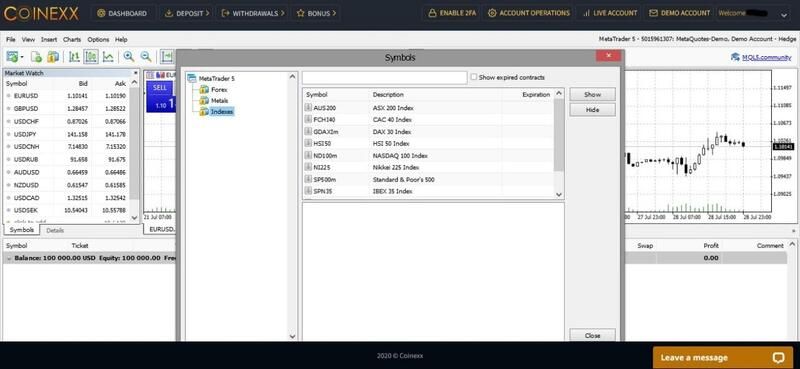
Task: Click the AUS200 symbol icon
Action: point(308,108)
